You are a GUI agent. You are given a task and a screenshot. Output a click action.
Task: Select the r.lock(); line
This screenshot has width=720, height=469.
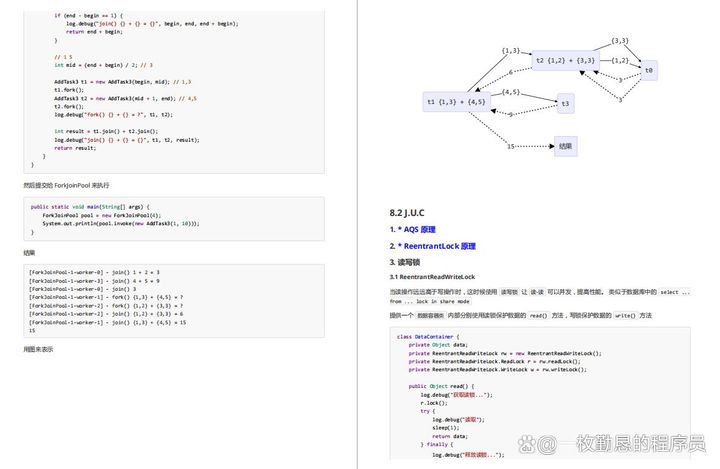tap(434, 403)
